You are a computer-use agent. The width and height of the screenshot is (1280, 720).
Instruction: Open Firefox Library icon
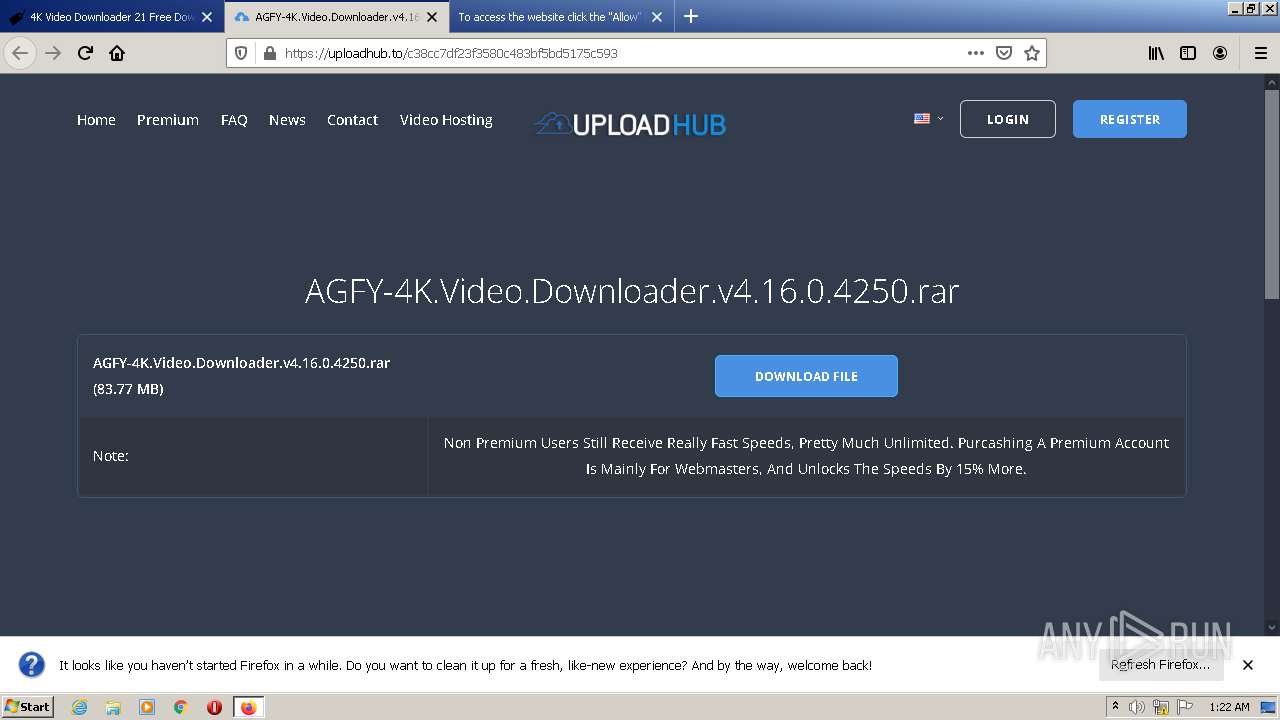click(1156, 53)
